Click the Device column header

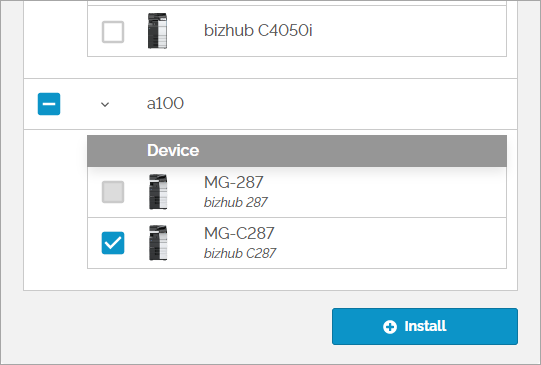coord(173,150)
